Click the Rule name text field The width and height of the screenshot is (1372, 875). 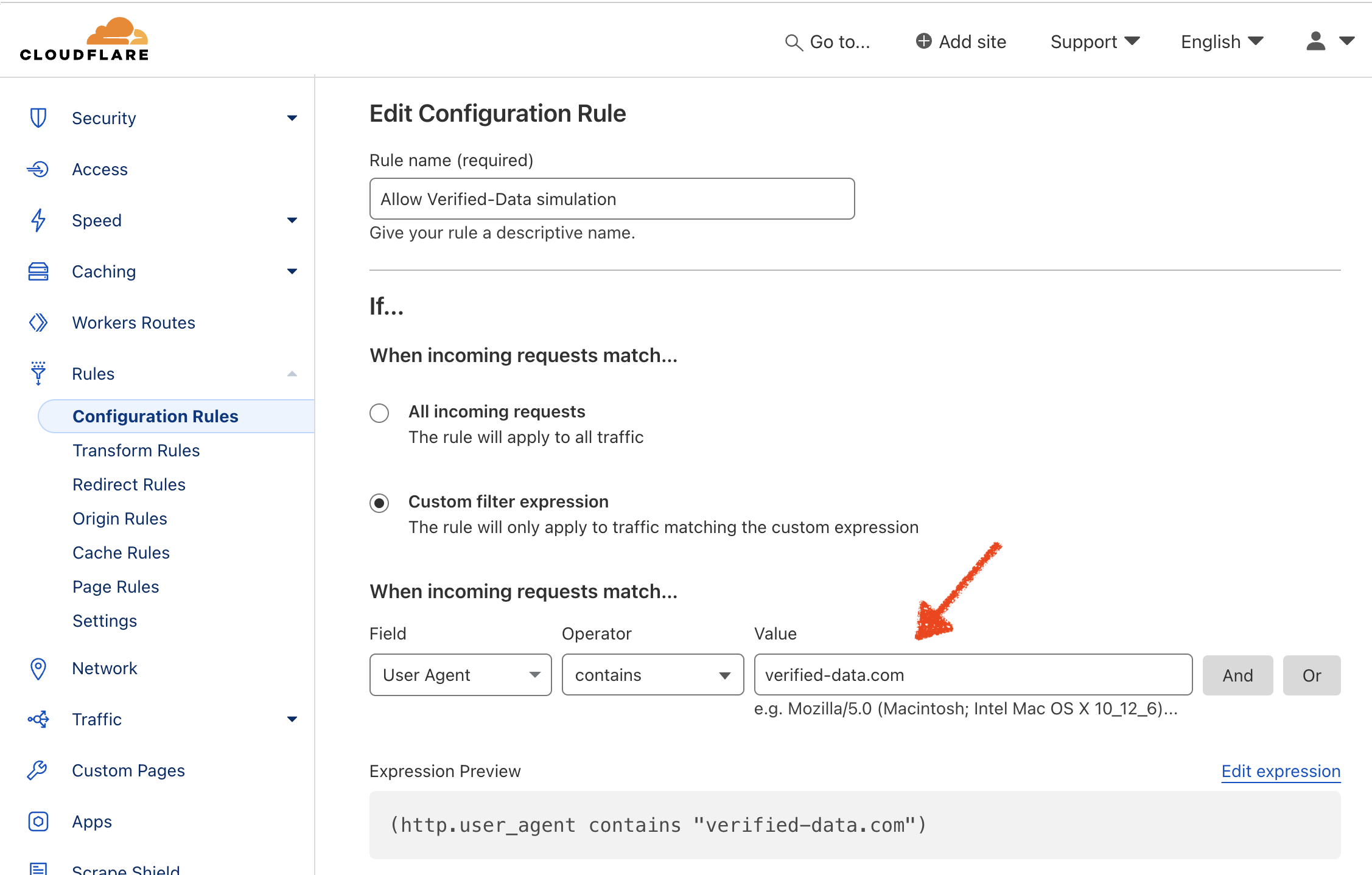pos(612,199)
